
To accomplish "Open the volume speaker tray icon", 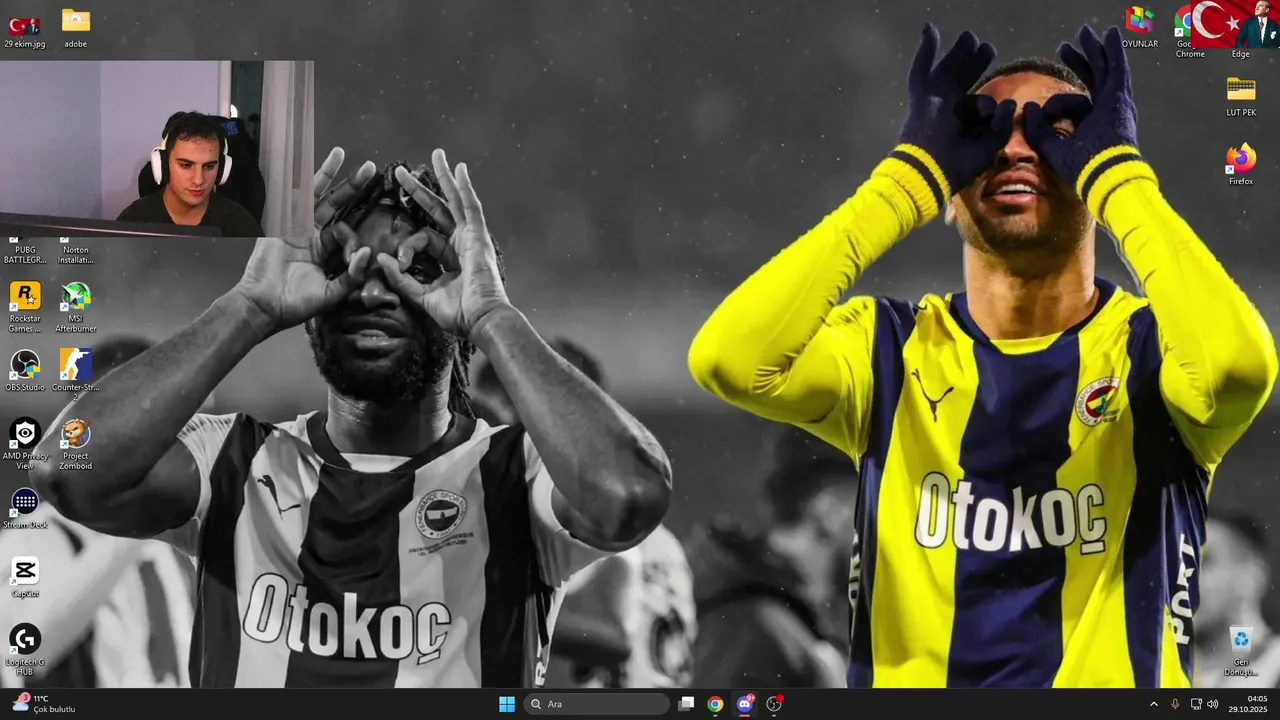I will tap(1213, 704).
